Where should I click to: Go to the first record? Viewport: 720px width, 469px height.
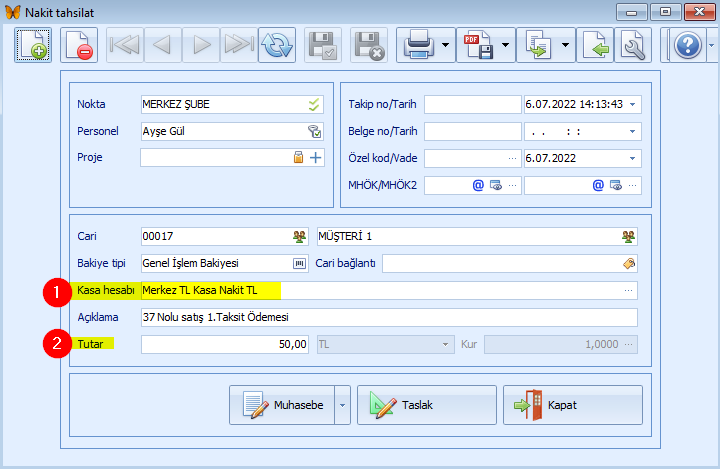pos(125,45)
